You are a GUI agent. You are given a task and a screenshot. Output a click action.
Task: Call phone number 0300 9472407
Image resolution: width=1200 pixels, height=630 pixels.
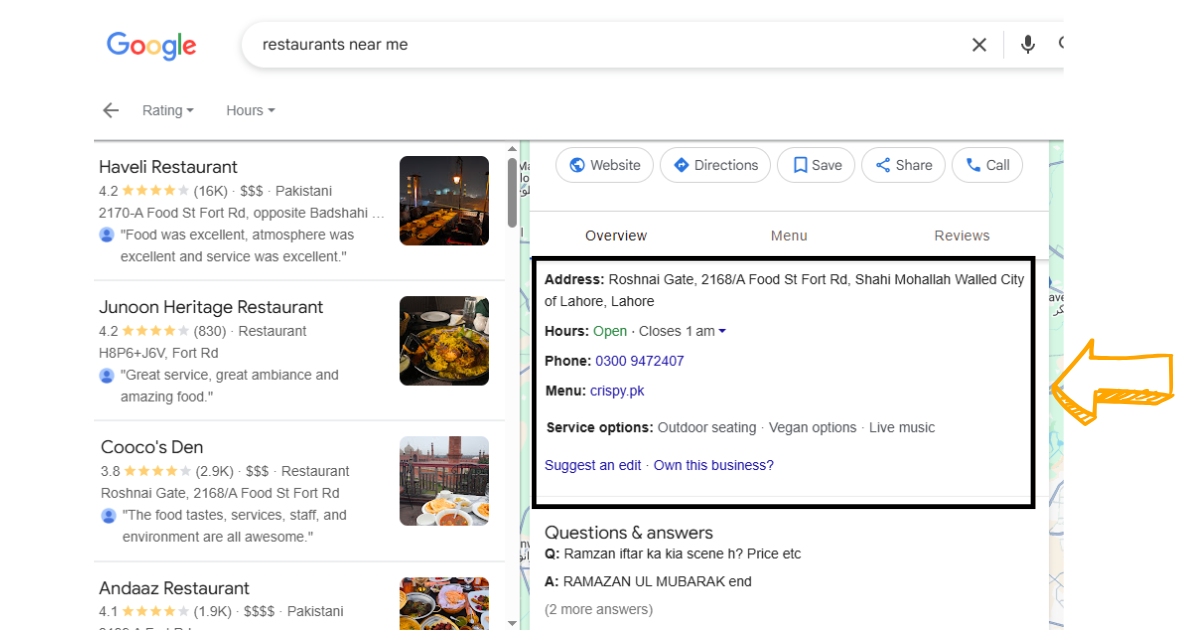pos(639,361)
